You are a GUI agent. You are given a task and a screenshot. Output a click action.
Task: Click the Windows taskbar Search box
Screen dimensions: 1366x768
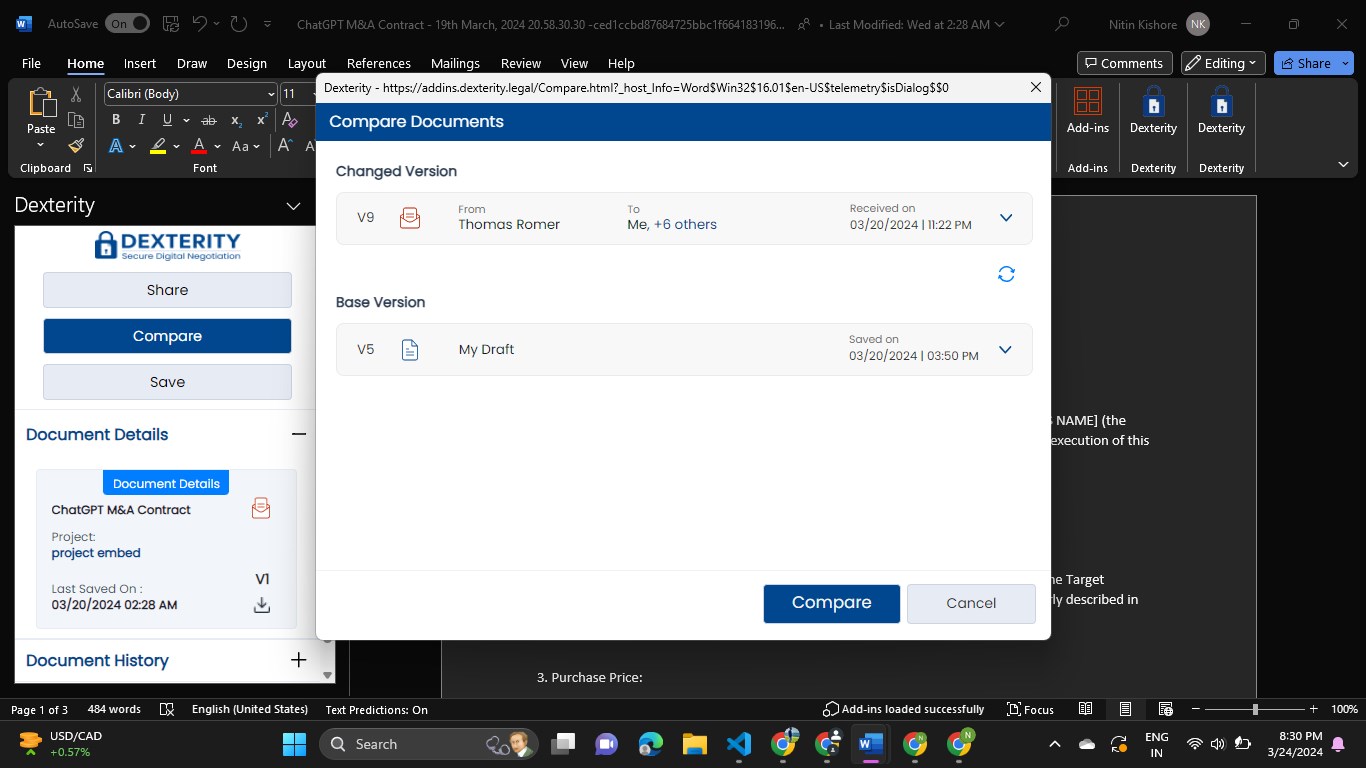[428, 744]
